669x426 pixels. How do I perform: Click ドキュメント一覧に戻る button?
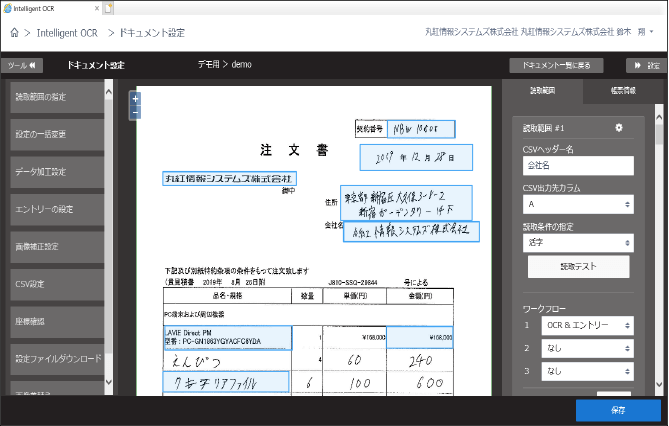(562, 66)
